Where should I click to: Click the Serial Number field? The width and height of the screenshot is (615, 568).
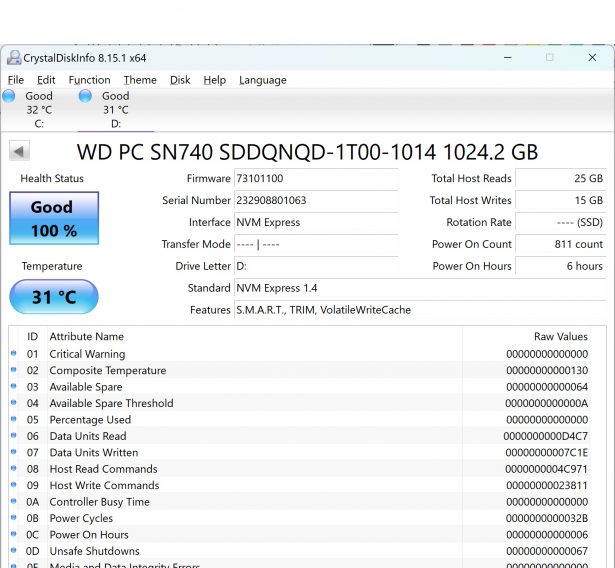click(x=315, y=200)
